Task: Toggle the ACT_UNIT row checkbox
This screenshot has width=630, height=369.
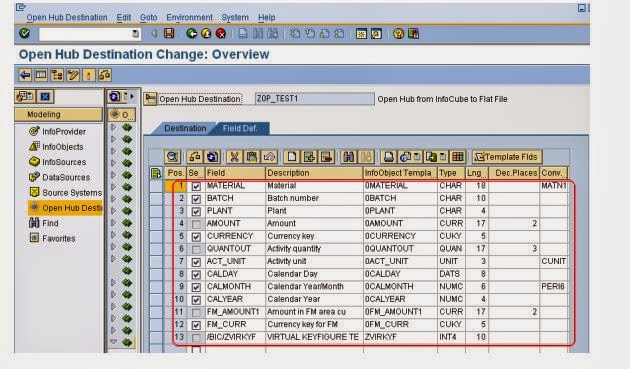Action: [196, 262]
